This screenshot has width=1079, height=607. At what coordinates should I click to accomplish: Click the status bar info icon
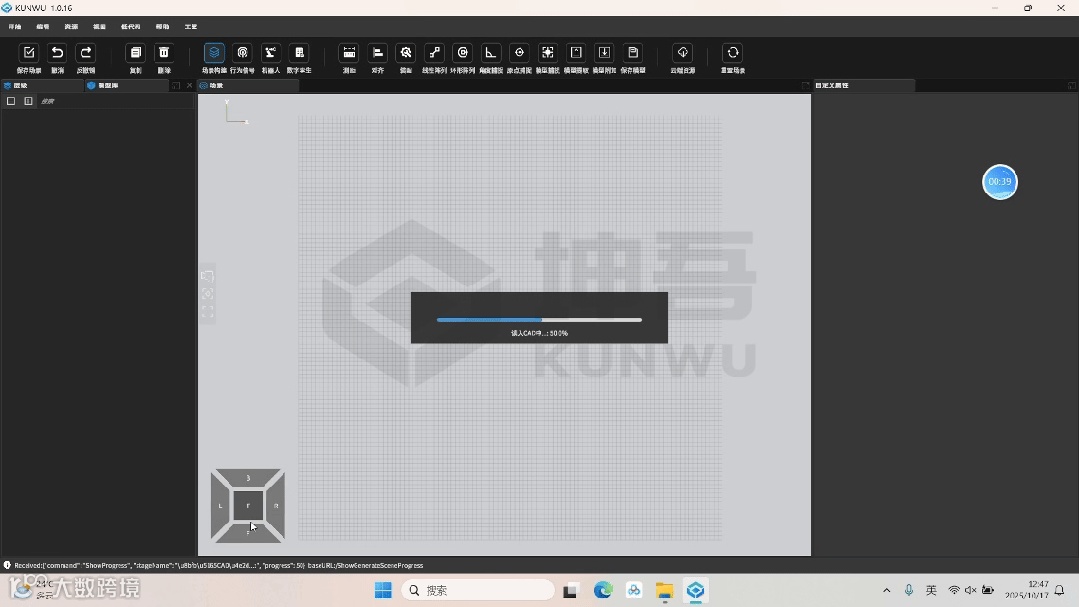7,565
